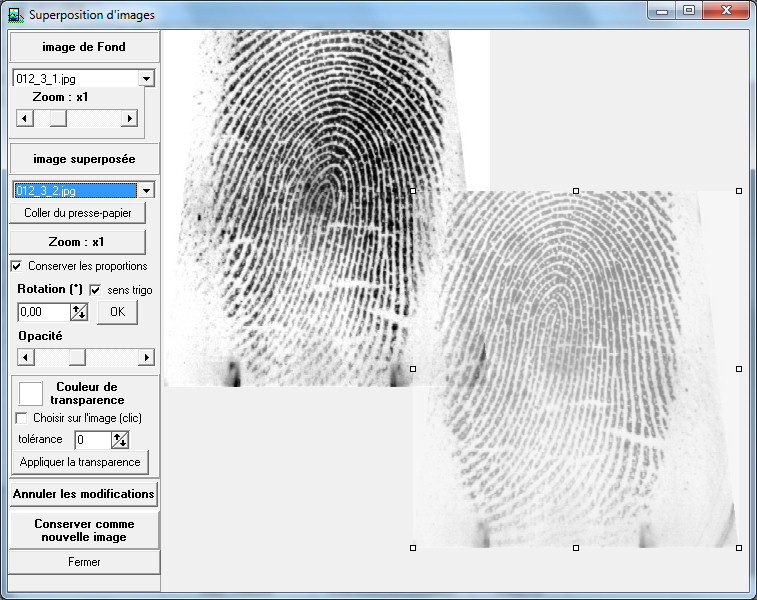Click the rotation value stepper arrows
Image resolution: width=757 pixels, height=600 pixels.
click(79, 312)
